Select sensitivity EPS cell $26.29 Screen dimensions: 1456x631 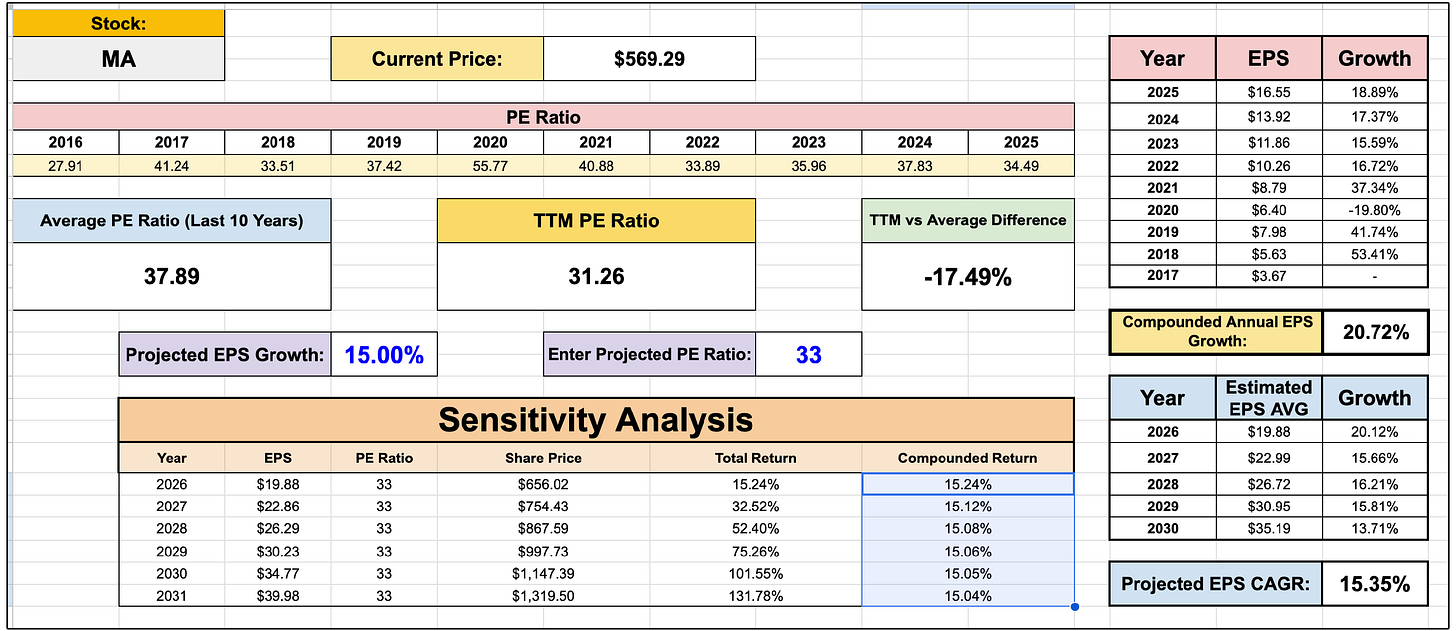278,528
